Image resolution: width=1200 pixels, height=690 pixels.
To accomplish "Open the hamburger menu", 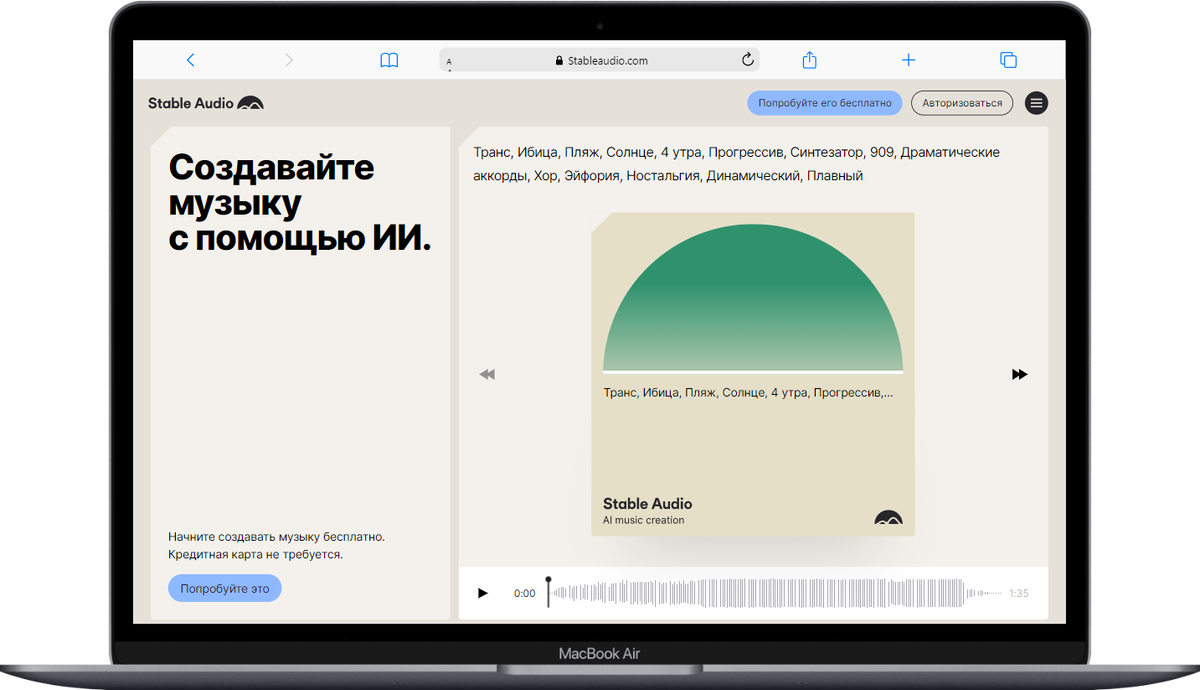I will pos(1037,103).
